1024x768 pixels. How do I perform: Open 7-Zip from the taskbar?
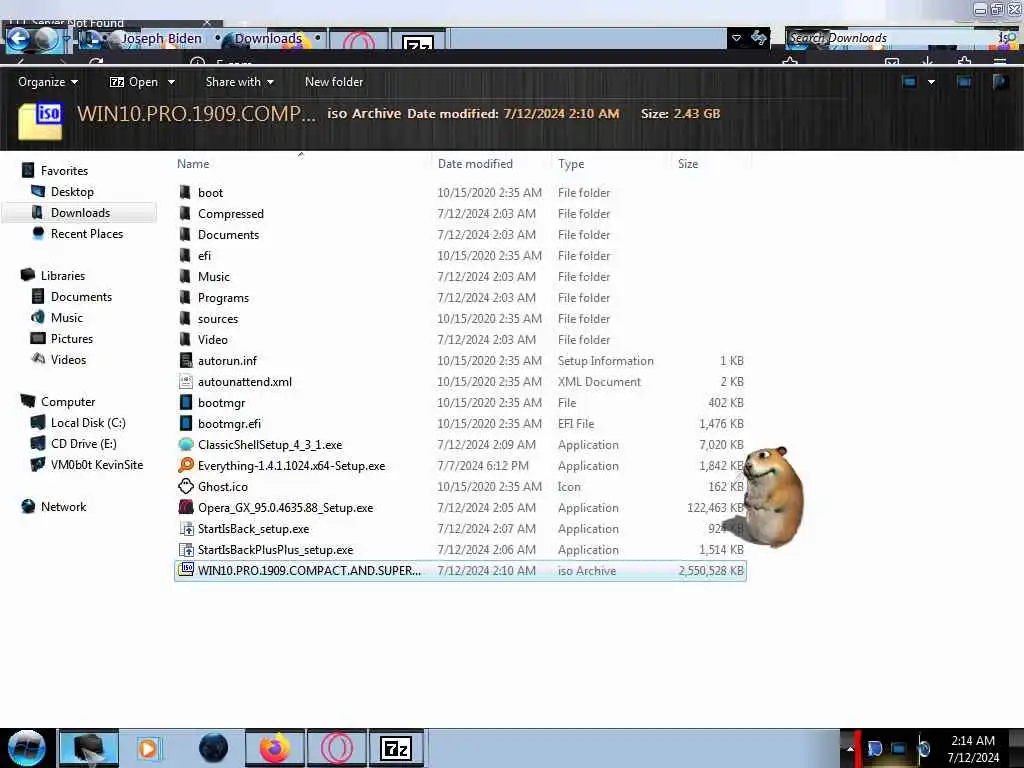coord(396,748)
